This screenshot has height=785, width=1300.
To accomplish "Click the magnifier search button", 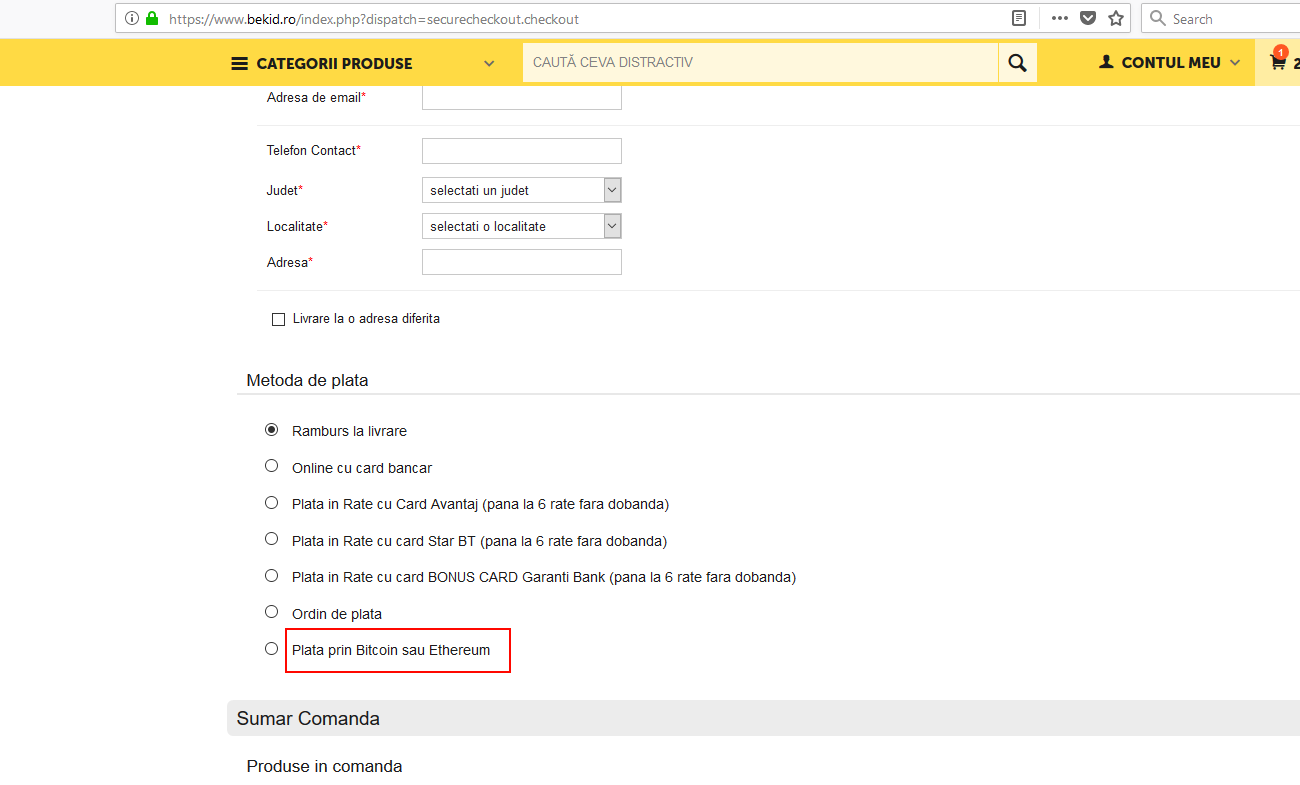I will (1017, 63).
